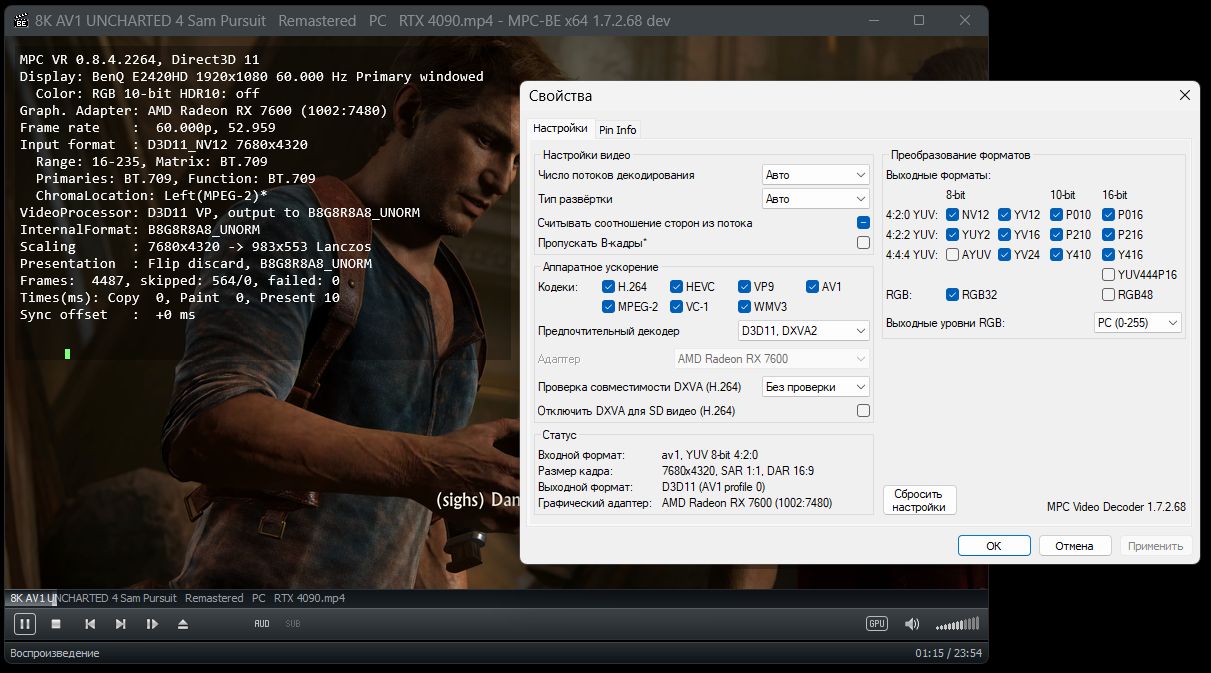Toggle the VC-1 codec checkbox
The width and height of the screenshot is (1211, 673).
[677, 307]
